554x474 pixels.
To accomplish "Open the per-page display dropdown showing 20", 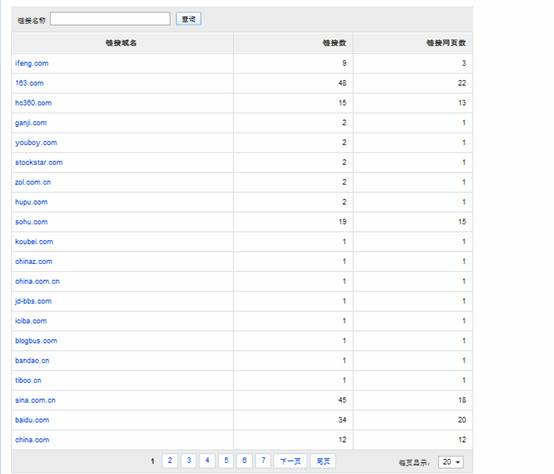I will tap(451, 462).
